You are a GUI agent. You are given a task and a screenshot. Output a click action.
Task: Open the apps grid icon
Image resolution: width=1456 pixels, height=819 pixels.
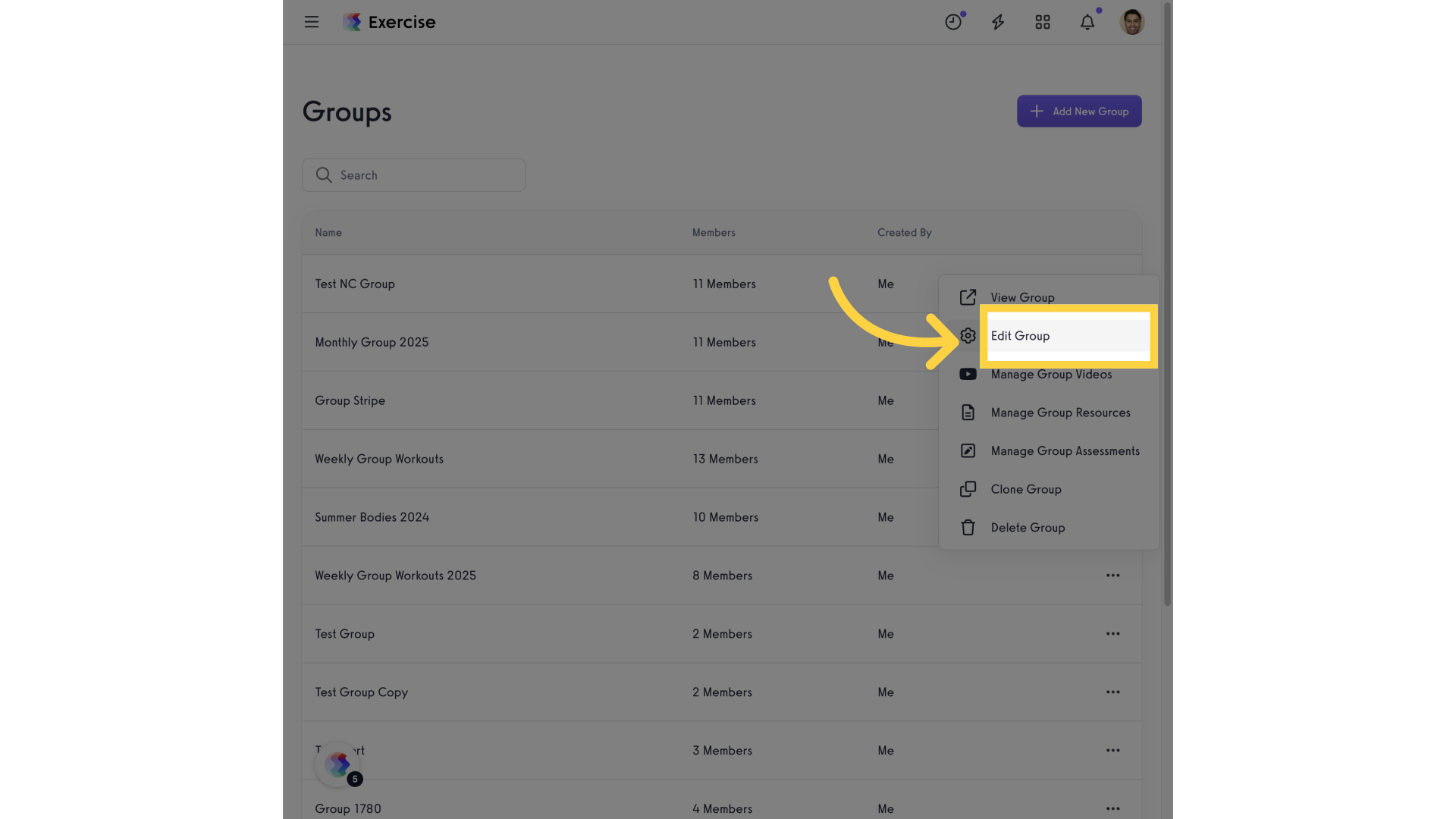[x=1043, y=22]
